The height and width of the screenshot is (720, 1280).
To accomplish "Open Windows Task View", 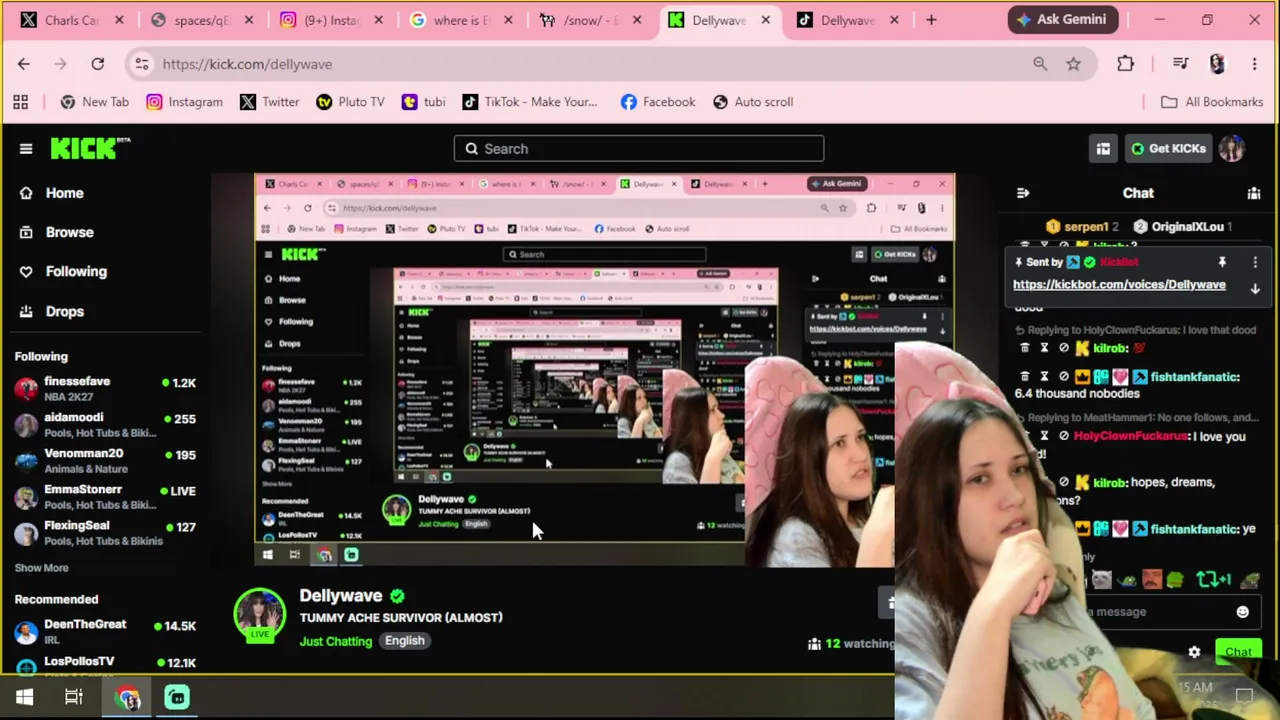I will 74,697.
